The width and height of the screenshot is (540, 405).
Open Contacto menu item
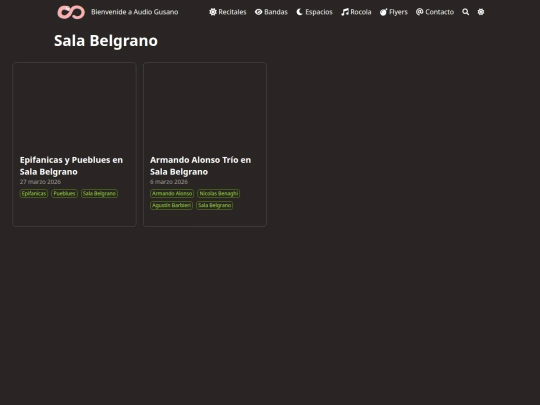[435, 12]
